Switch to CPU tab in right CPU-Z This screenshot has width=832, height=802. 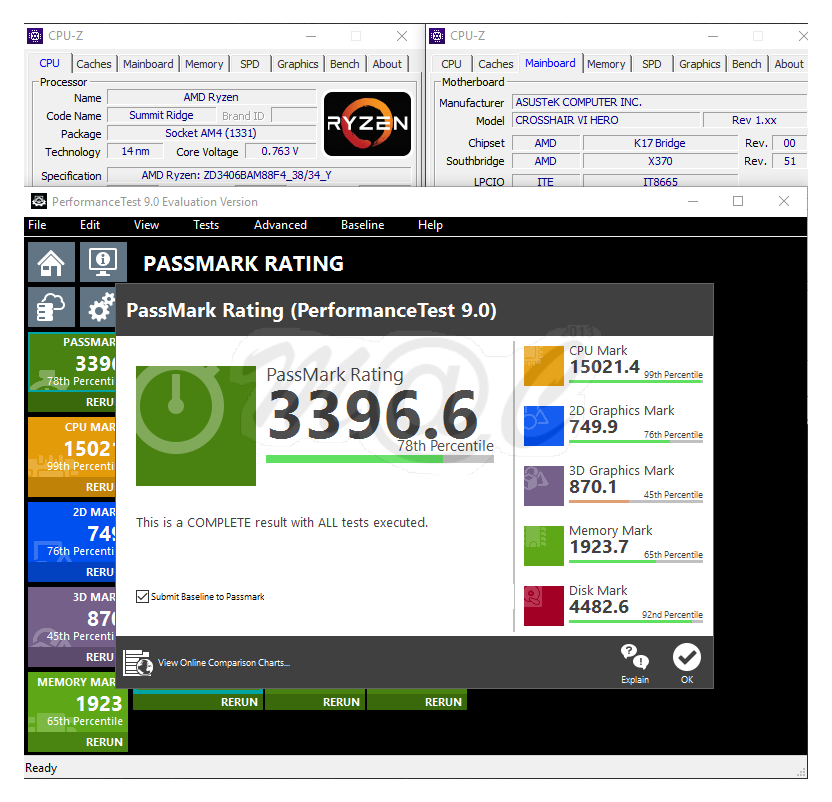pyautogui.click(x=451, y=64)
